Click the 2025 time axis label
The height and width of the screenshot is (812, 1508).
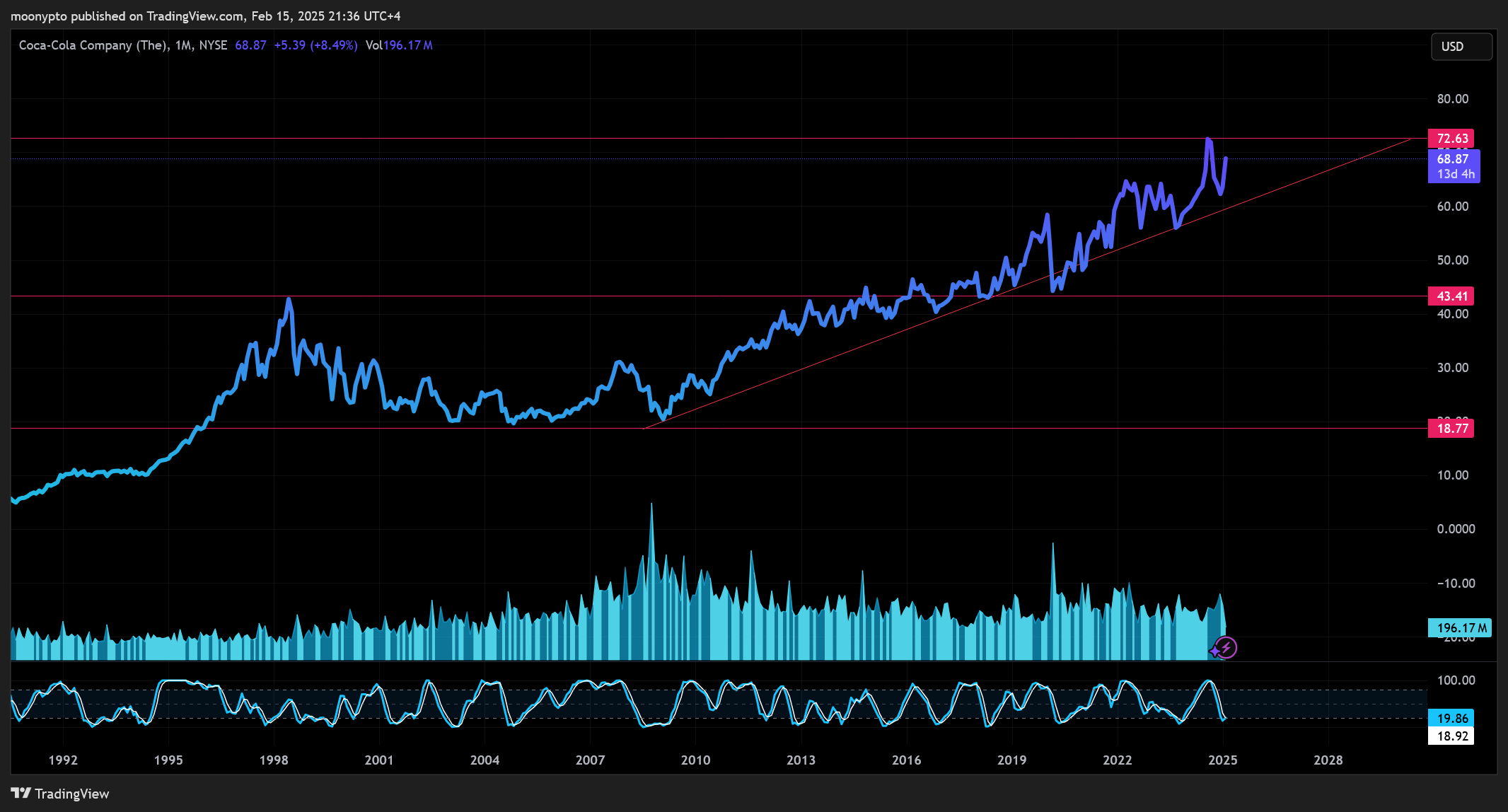[1222, 760]
